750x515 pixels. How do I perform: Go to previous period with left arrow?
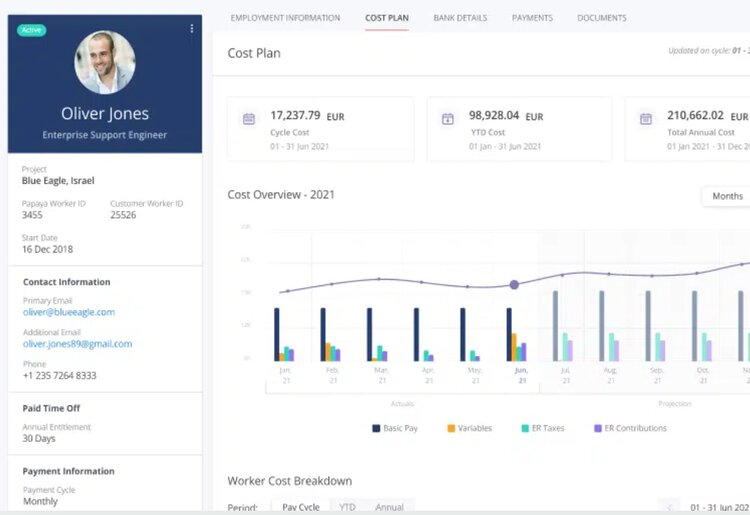pyautogui.click(x=669, y=507)
